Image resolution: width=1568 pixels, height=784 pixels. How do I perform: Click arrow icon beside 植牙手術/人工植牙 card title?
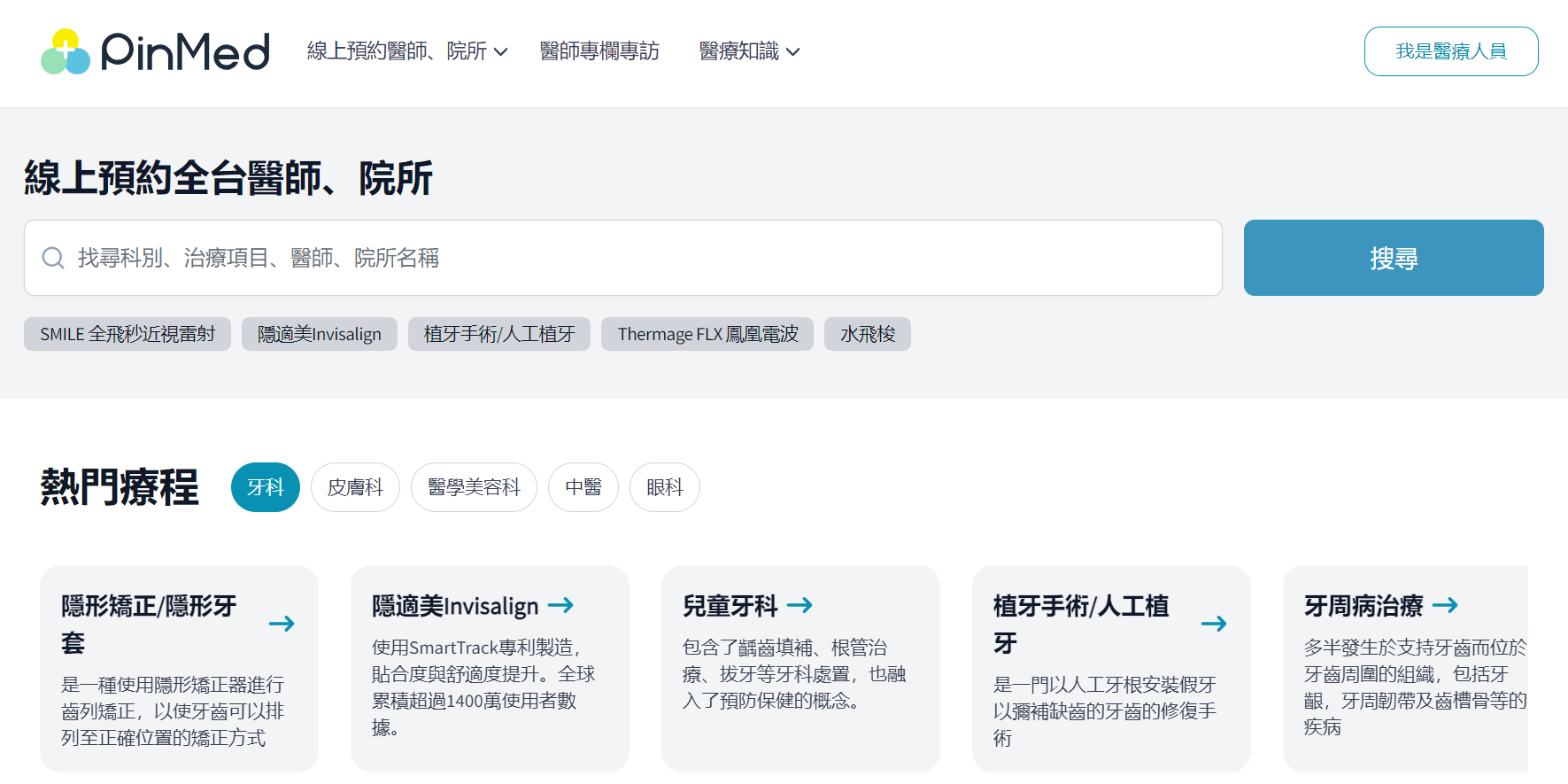(x=1214, y=624)
